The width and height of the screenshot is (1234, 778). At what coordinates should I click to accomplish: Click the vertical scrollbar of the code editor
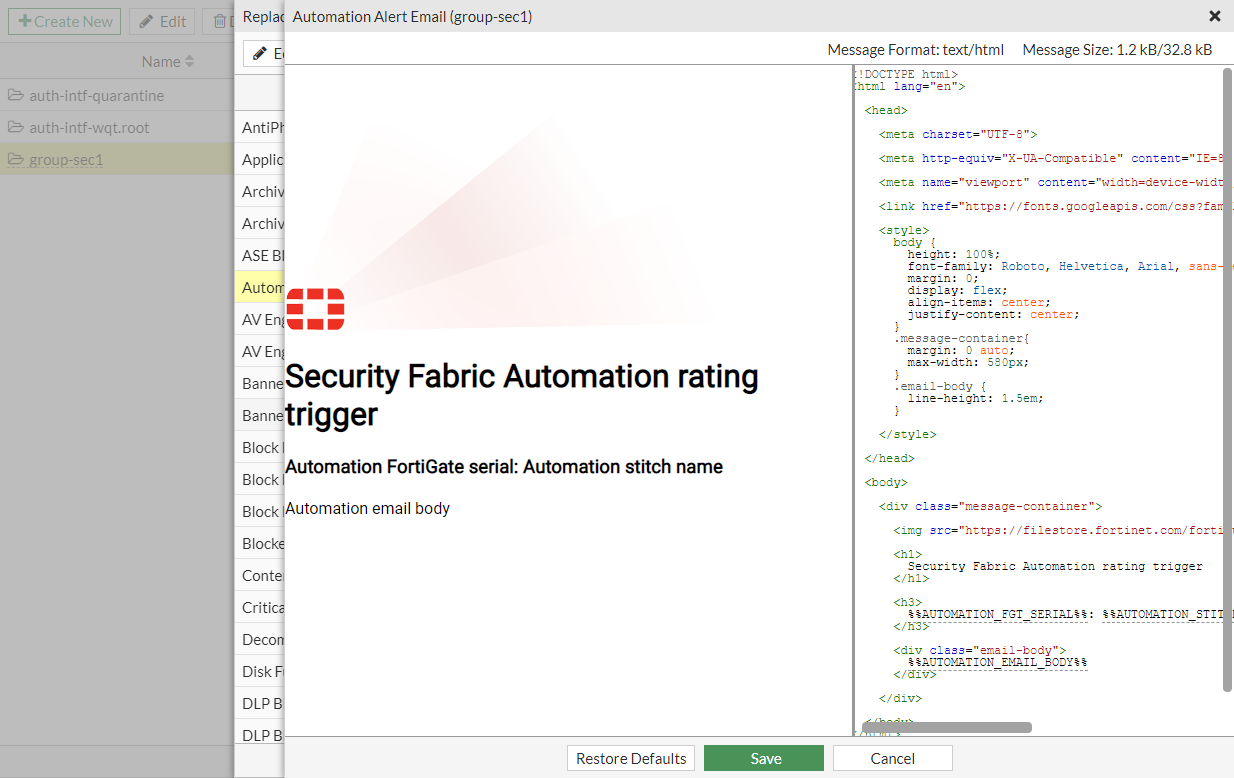click(x=1227, y=380)
